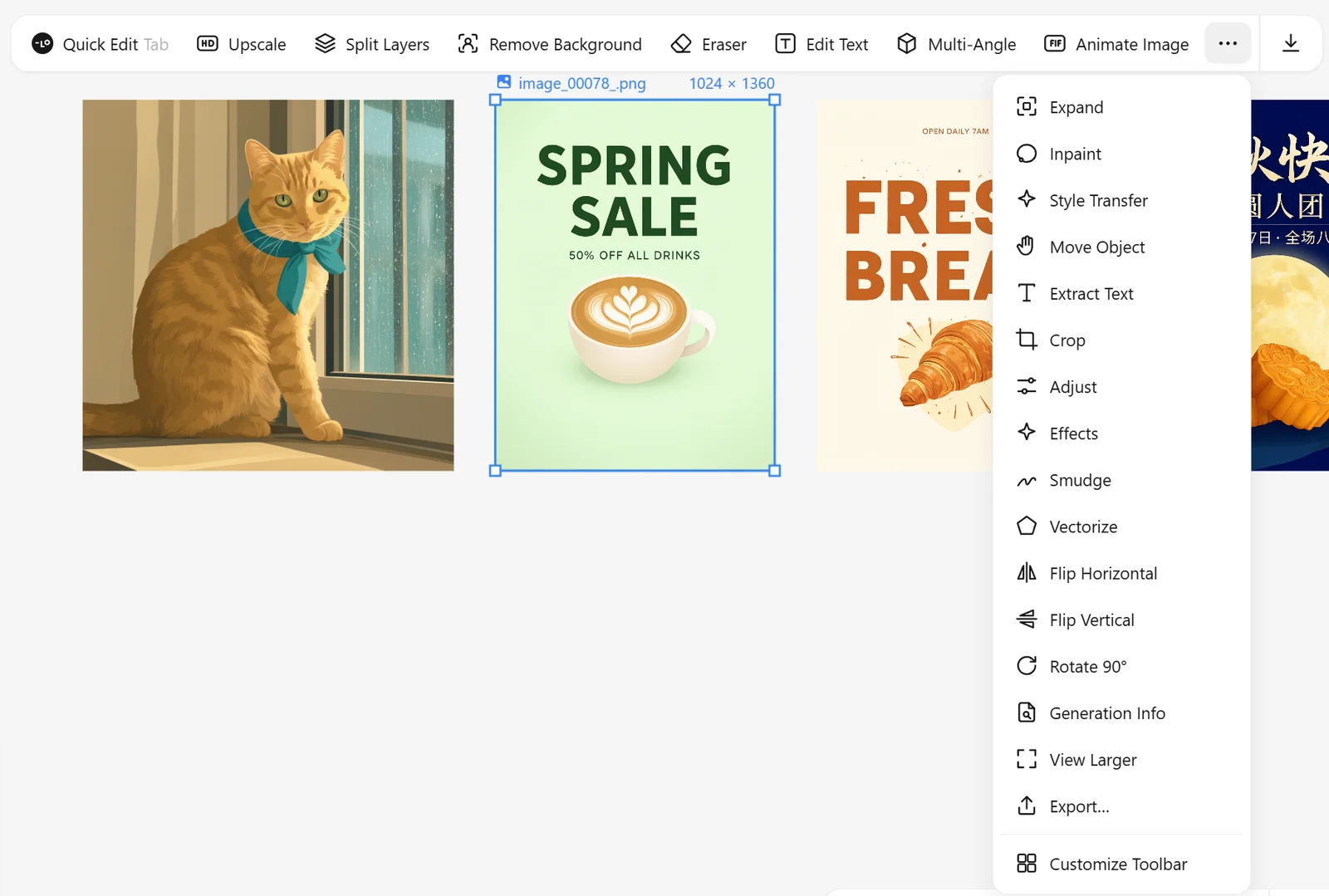Click the image_00078_.png filename label
Screen dimensions: 1329x896
coord(582,83)
